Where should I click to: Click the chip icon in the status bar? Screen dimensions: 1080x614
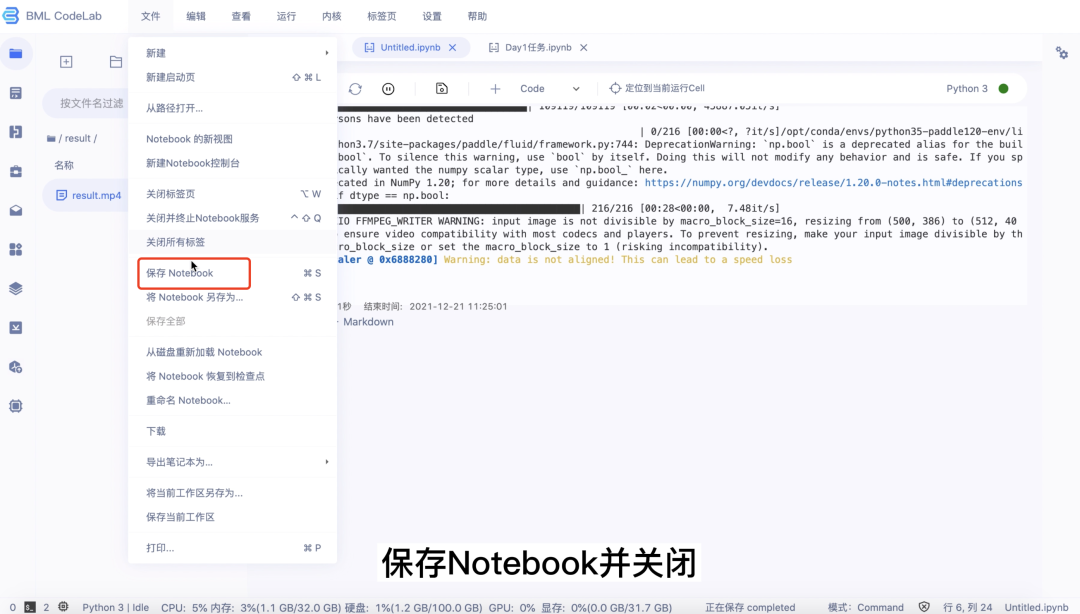(63, 606)
